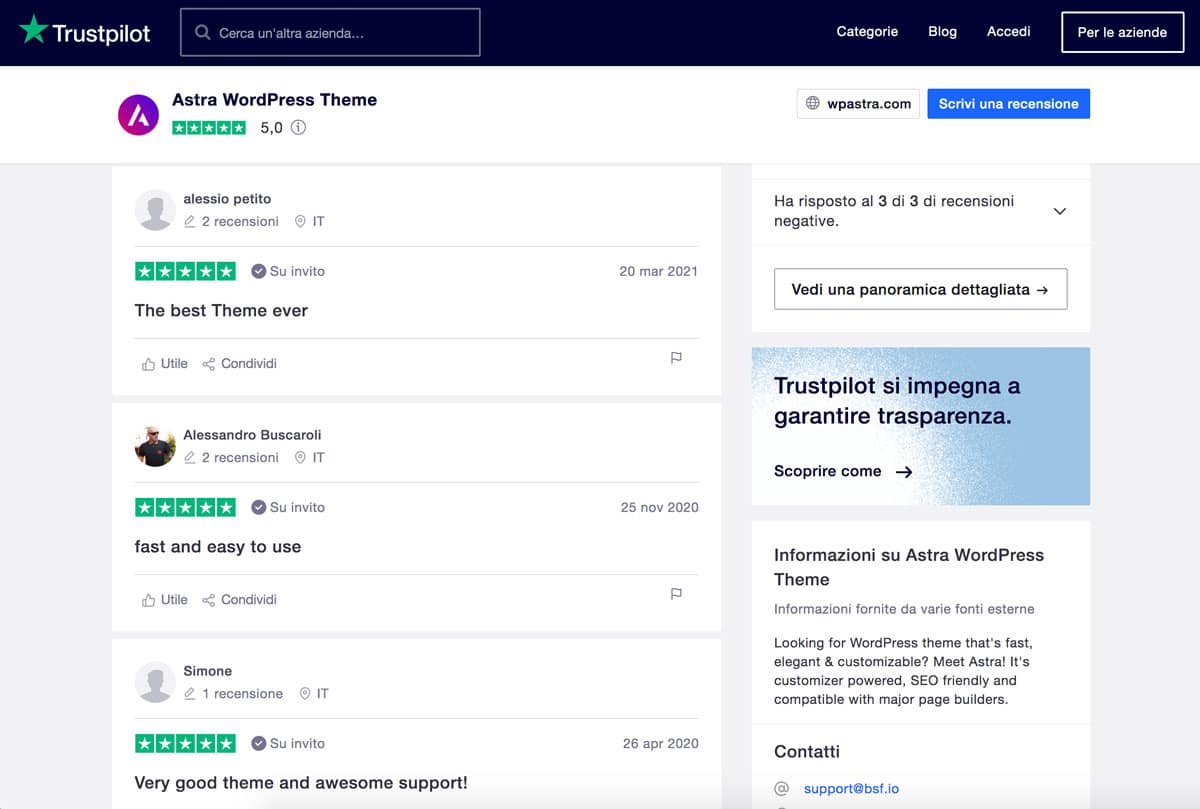Click the arrow next to Scoprire come
Image resolution: width=1200 pixels, height=809 pixels.
(903, 471)
